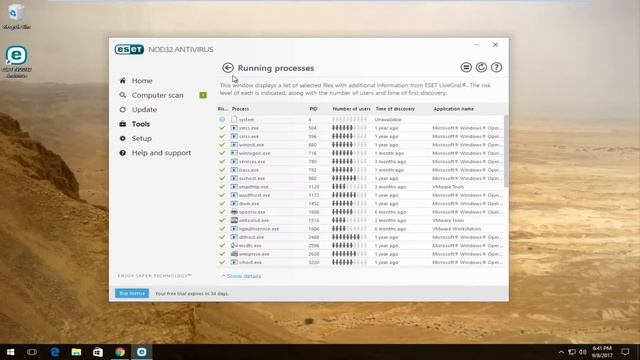Click user count bar for svchost.exe

[x=349, y=178]
